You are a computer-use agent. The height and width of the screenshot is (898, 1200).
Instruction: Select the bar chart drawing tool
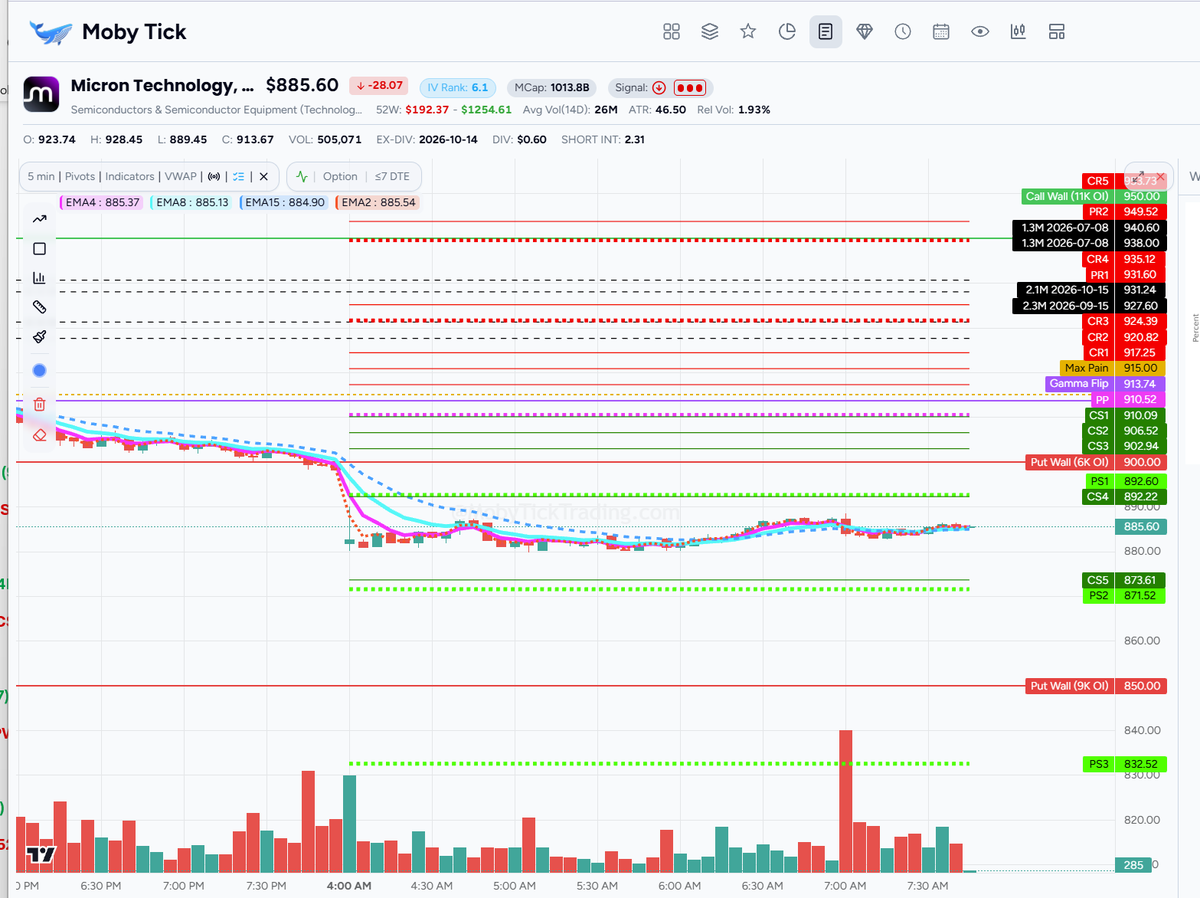[x=40, y=278]
